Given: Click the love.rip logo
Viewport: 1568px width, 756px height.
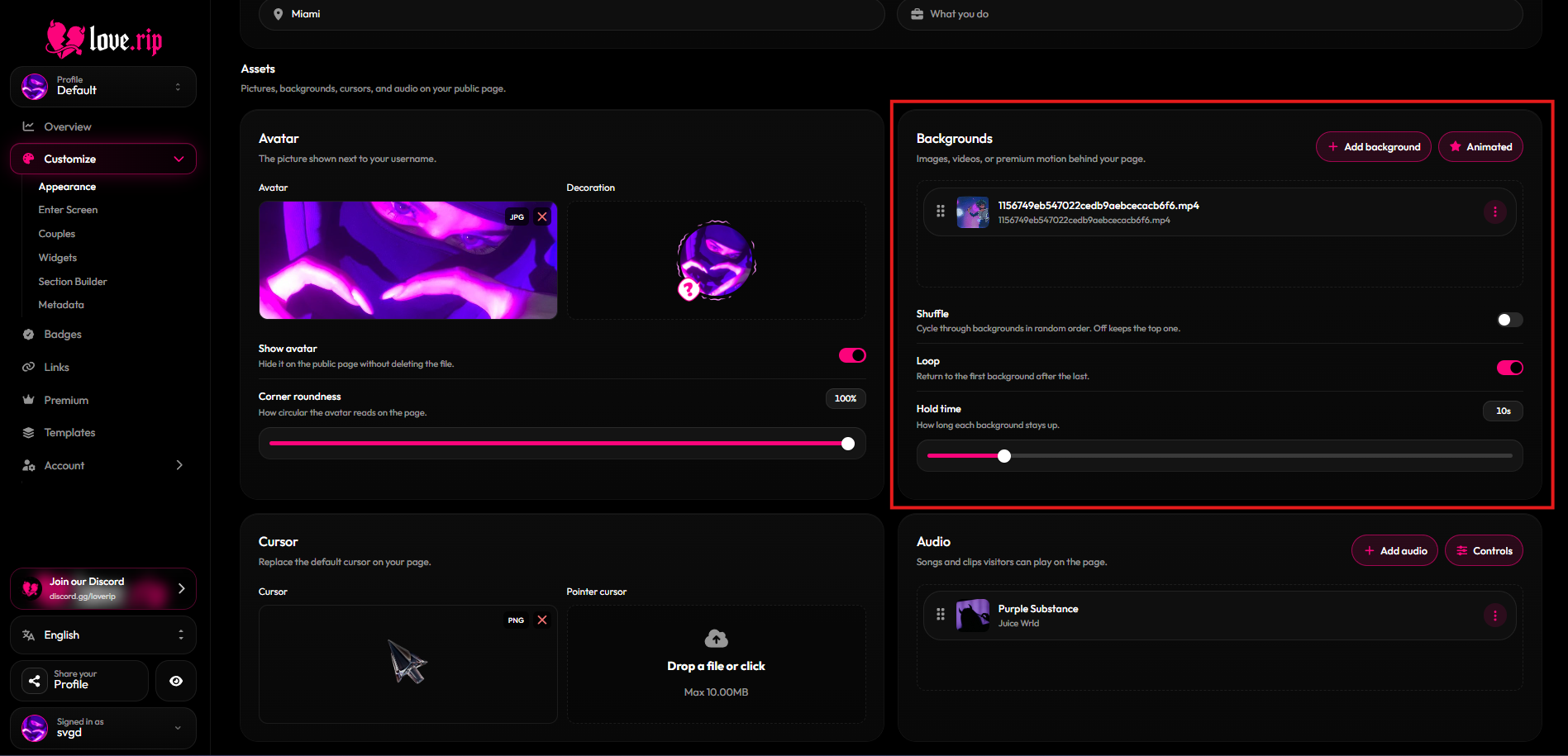Looking at the screenshot, I should [104, 38].
